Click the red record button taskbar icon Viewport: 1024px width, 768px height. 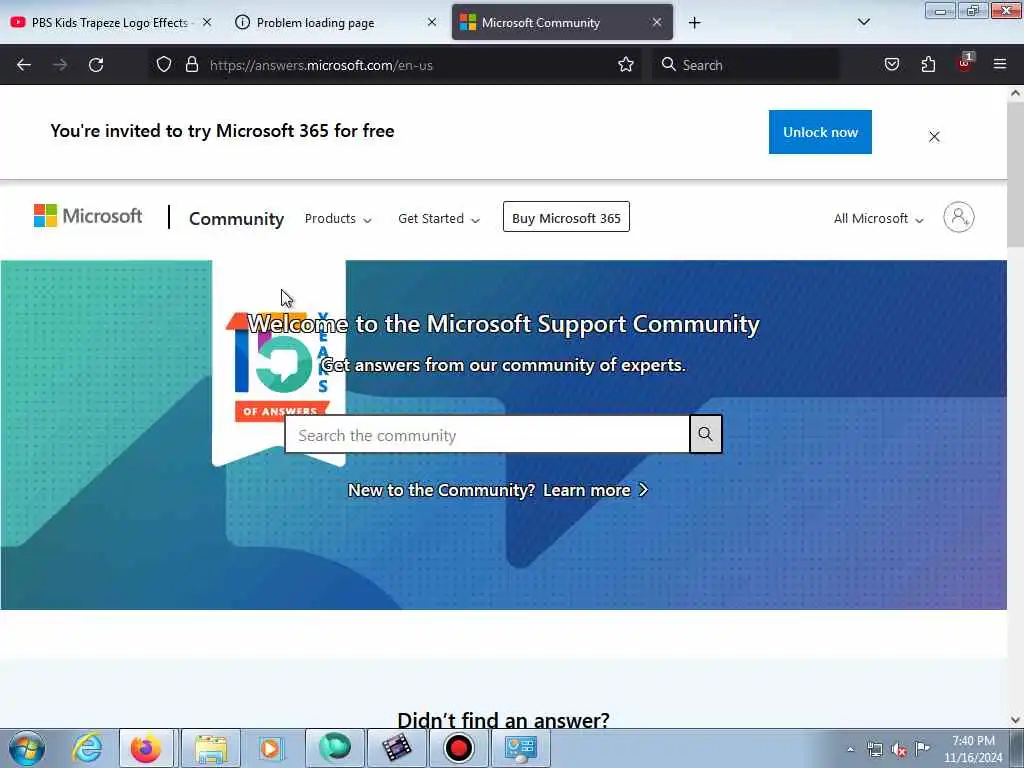coord(458,748)
